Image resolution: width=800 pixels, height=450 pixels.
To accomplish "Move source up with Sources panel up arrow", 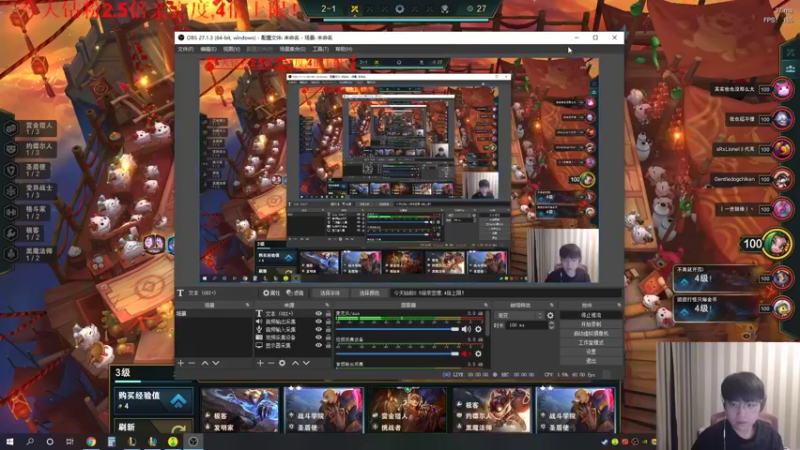I will point(295,363).
